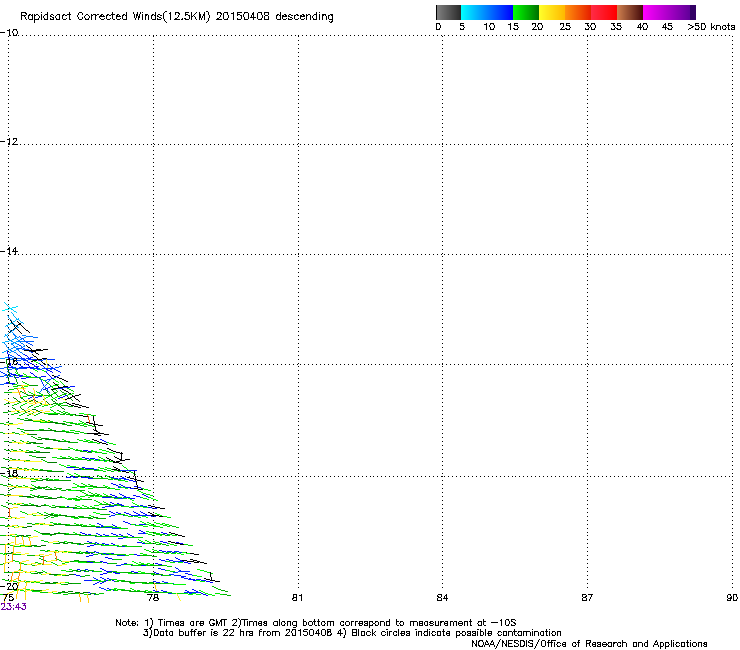Click the plot title 'Rapidscat Corrected Winds(12.5KM)'

(x=115, y=17)
